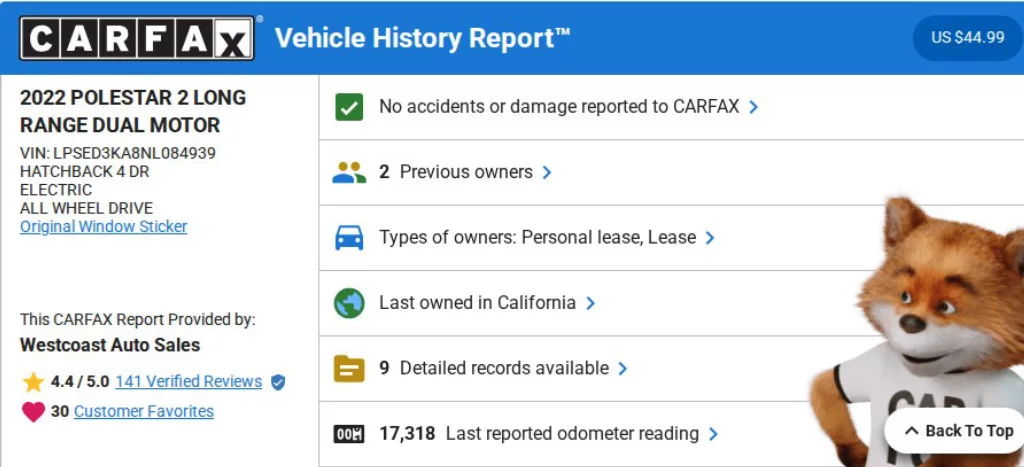Click the globe last-owned location icon
The height and width of the screenshot is (467, 1024).
(x=349, y=303)
